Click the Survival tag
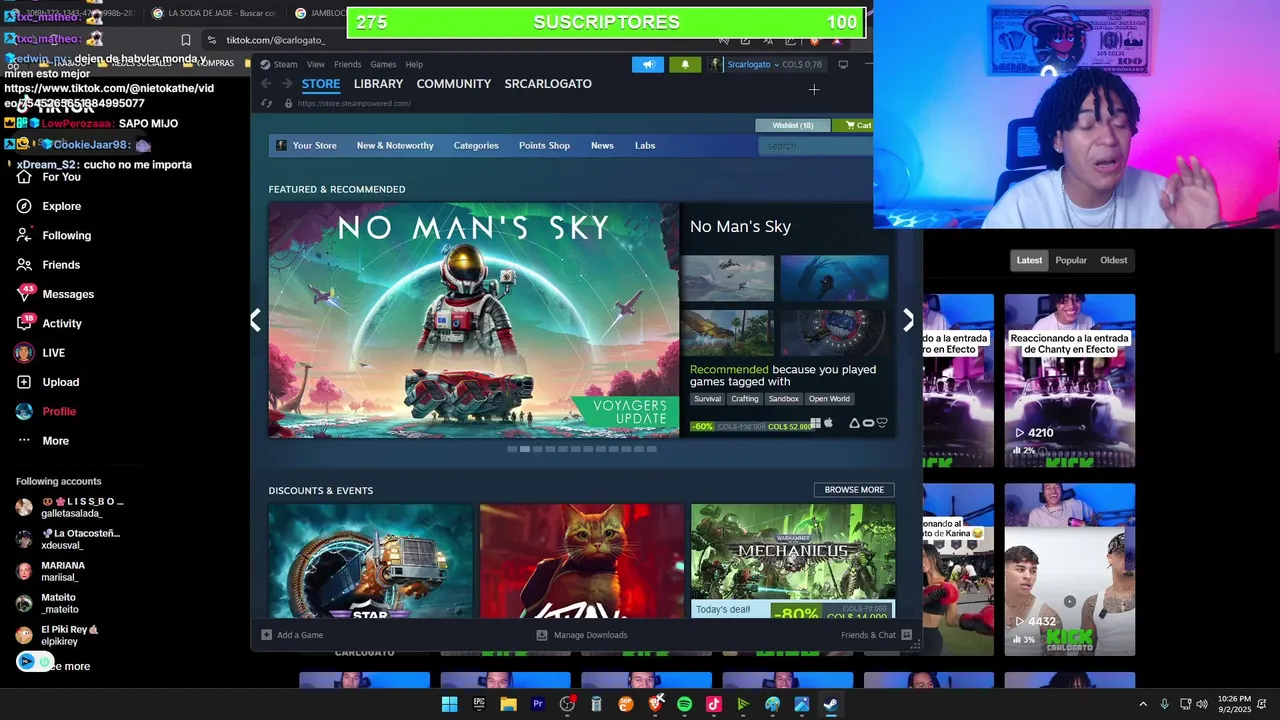Viewport: 1280px width, 720px height. pos(707,399)
